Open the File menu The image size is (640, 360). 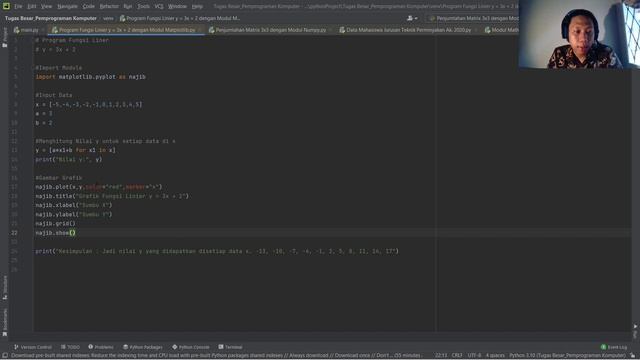click(x=18, y=7)
